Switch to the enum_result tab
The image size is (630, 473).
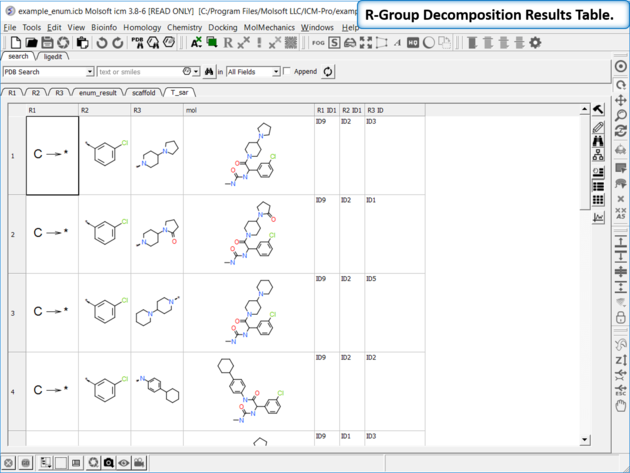96,92
